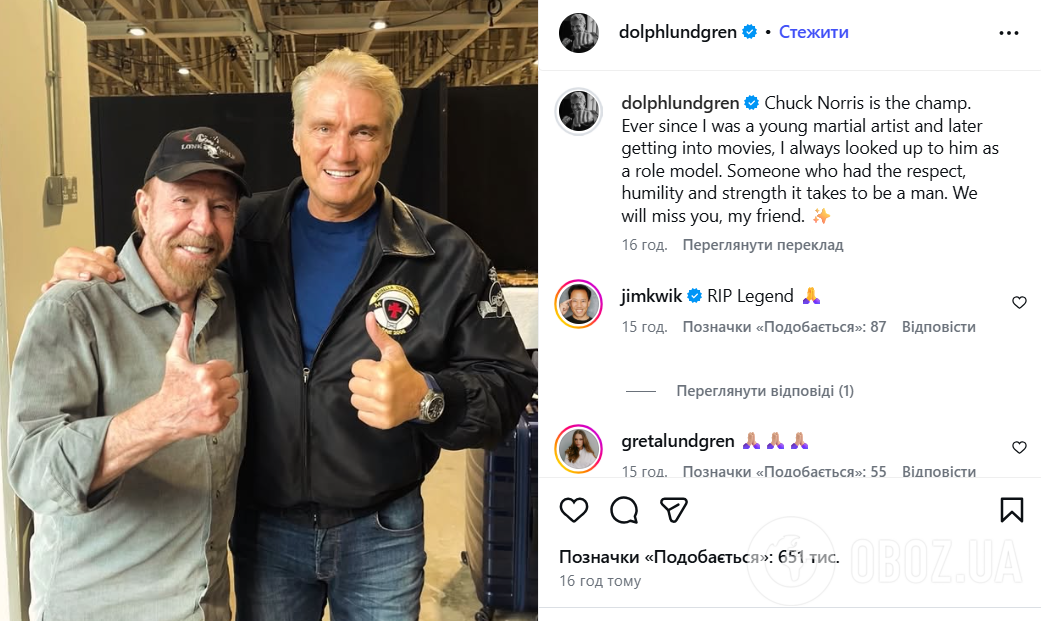Like the jimkwik comment heart
Image resolution: width=1041 pixels, height=621 pixels.
1019,303
